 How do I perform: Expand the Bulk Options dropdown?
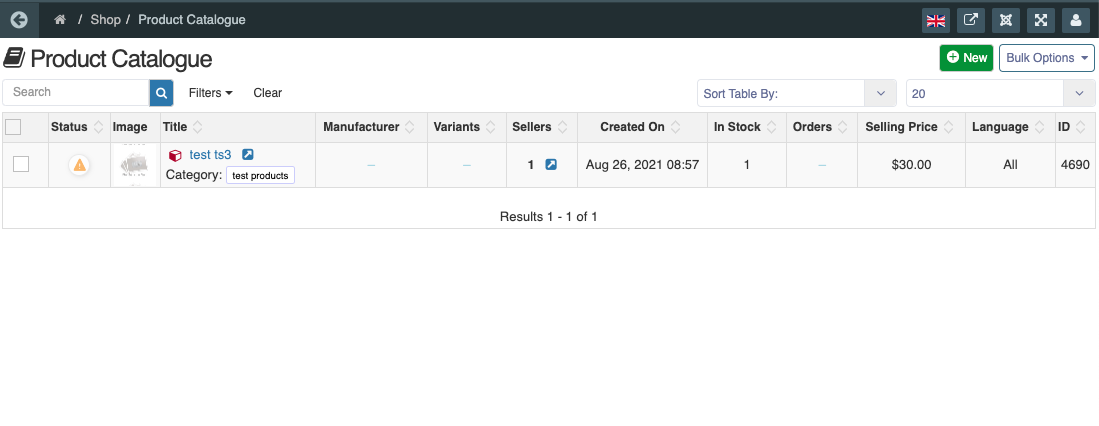(x=1046, y=57)
